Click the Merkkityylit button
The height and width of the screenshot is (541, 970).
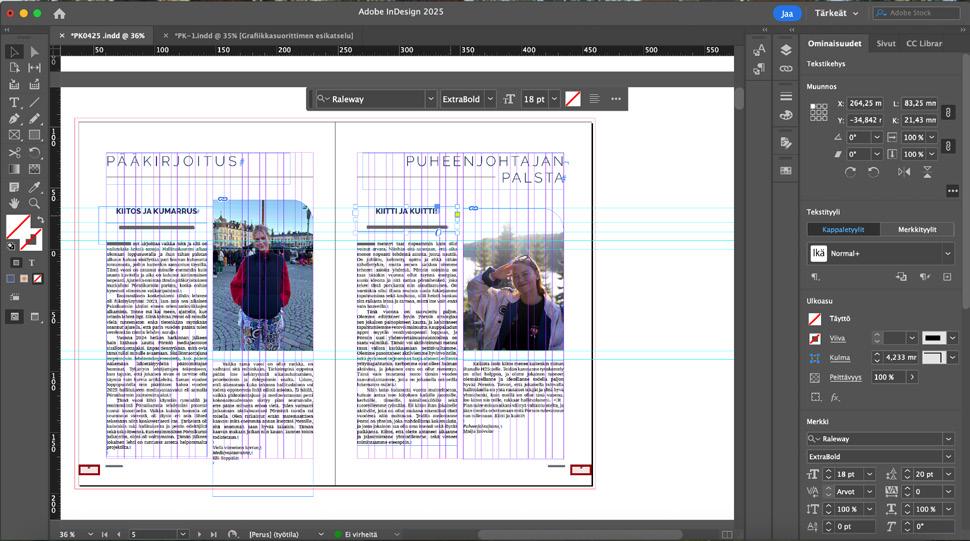pyautogui.click(x=915, y=229)
